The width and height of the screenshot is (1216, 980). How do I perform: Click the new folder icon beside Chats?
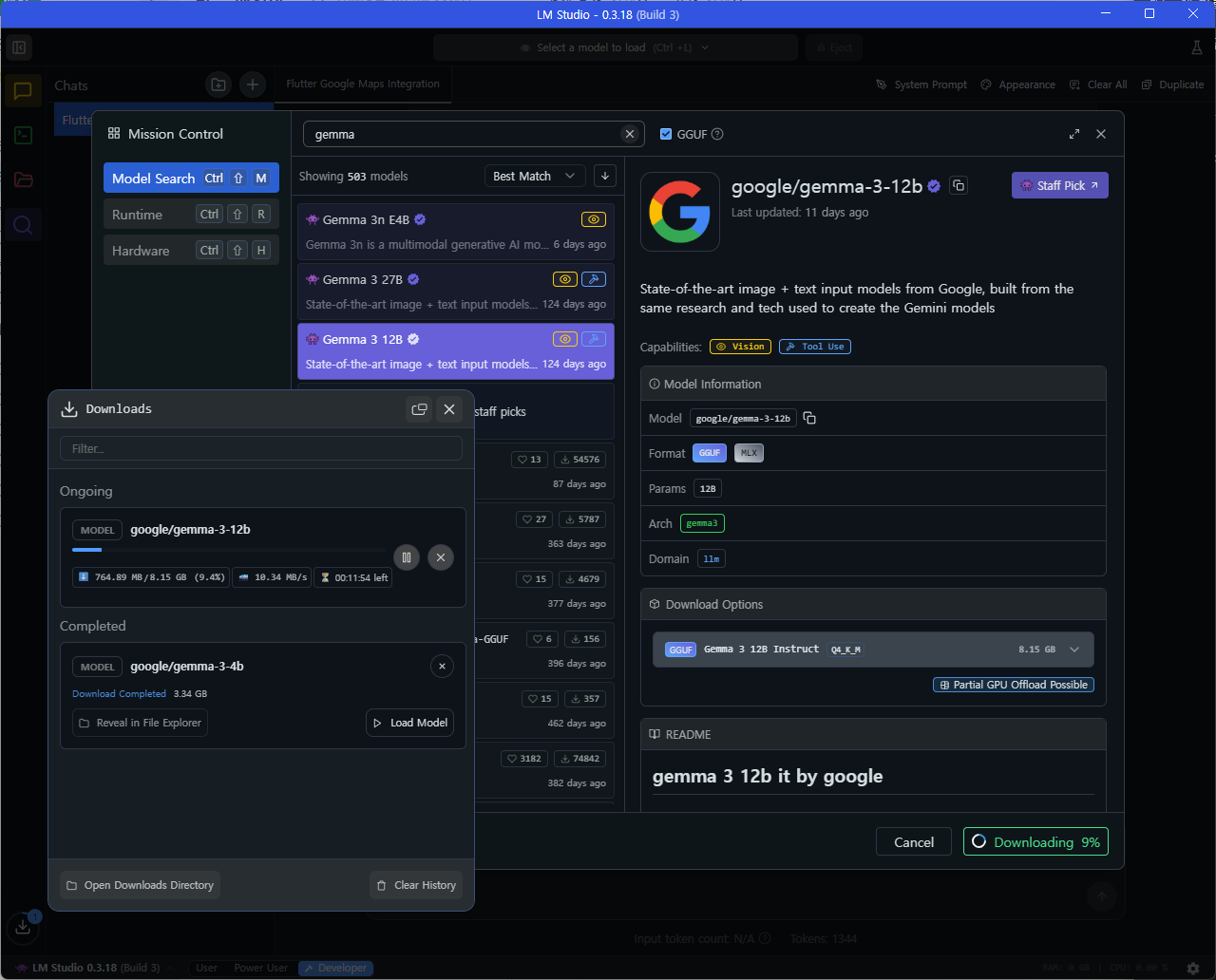[218, 85]
